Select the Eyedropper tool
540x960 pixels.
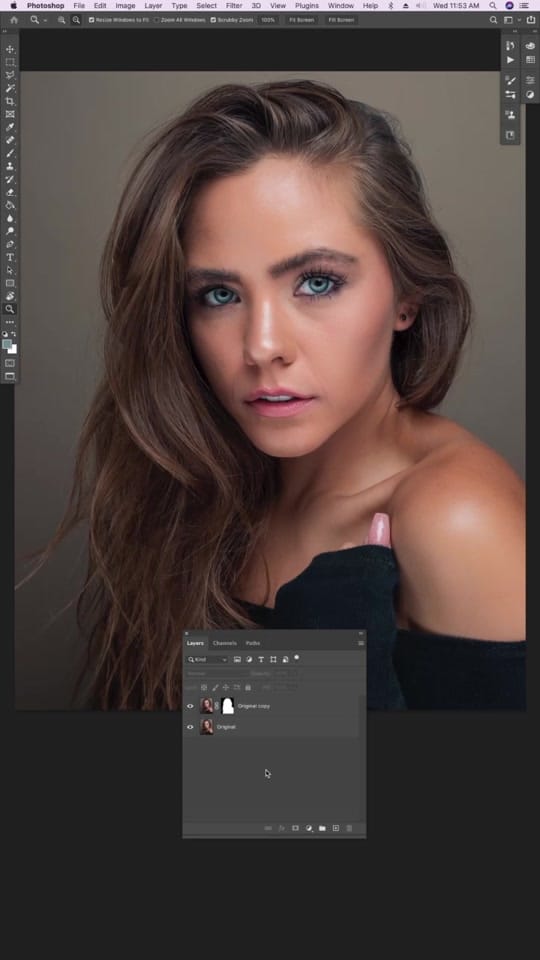(x=10, y=127)
